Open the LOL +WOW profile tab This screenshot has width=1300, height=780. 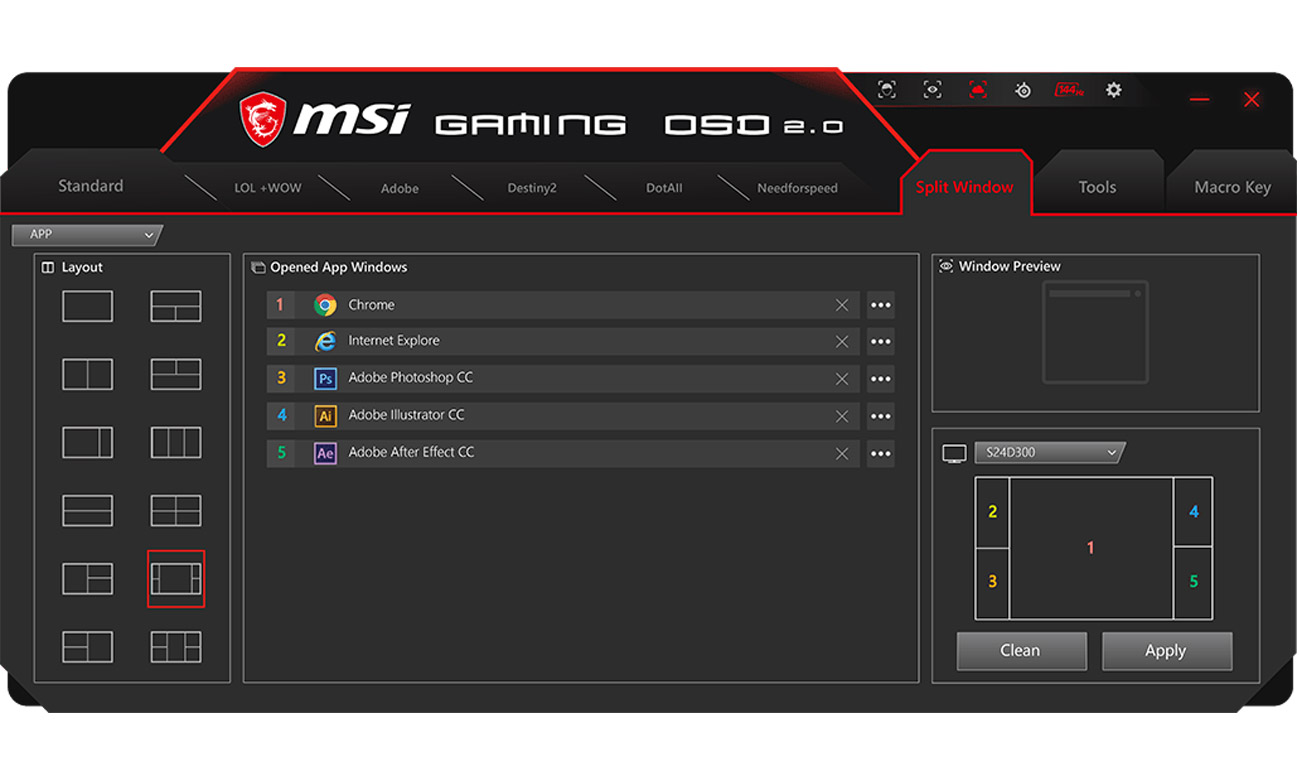coord(267,187)
